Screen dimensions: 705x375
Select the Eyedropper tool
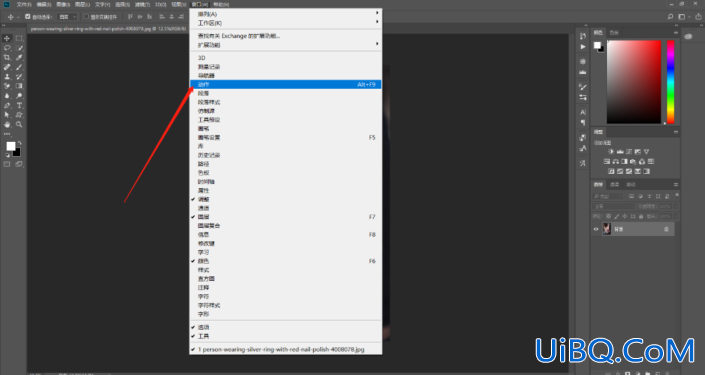click(19, 58)
